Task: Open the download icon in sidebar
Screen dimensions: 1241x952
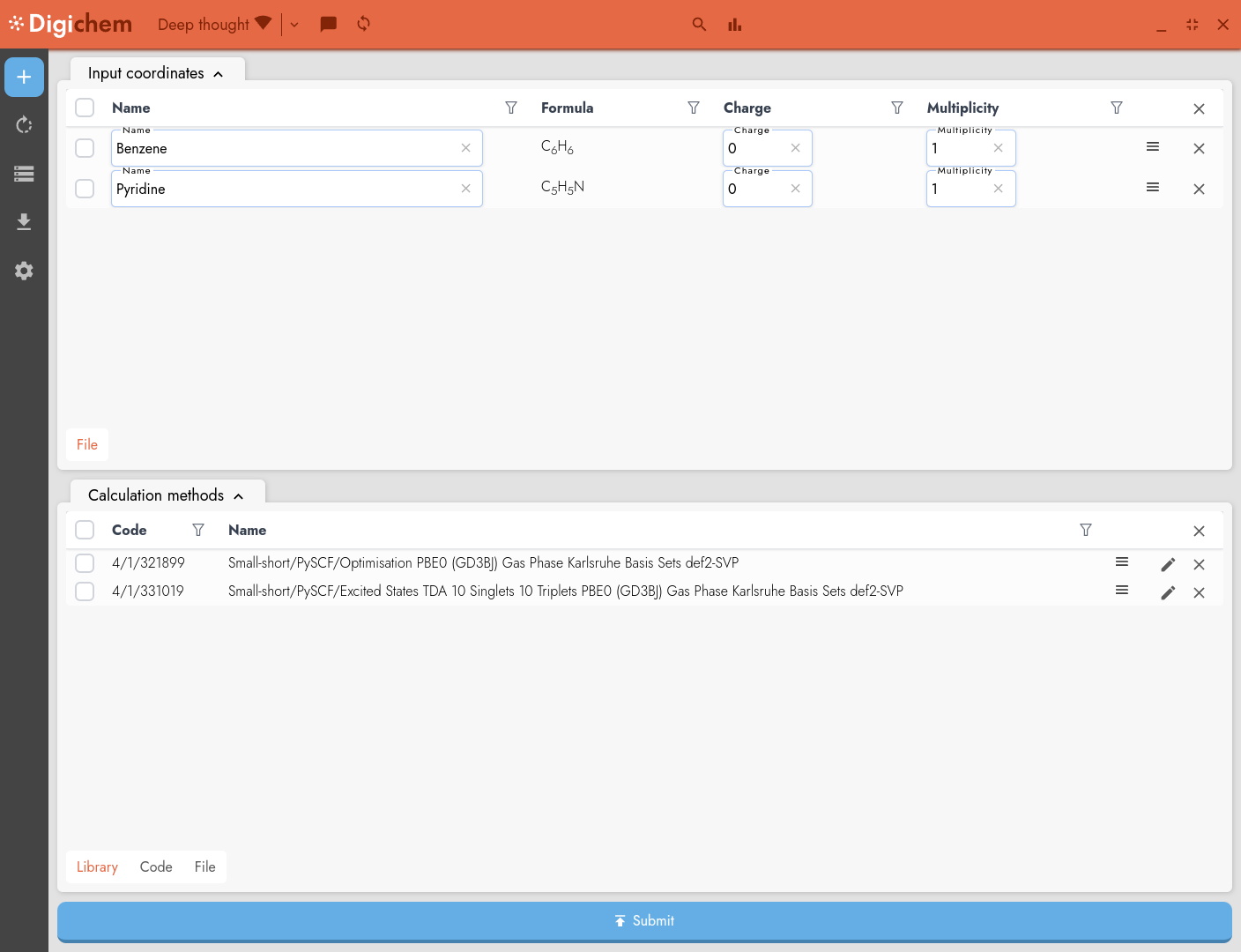Action: (x=24, y=221)
